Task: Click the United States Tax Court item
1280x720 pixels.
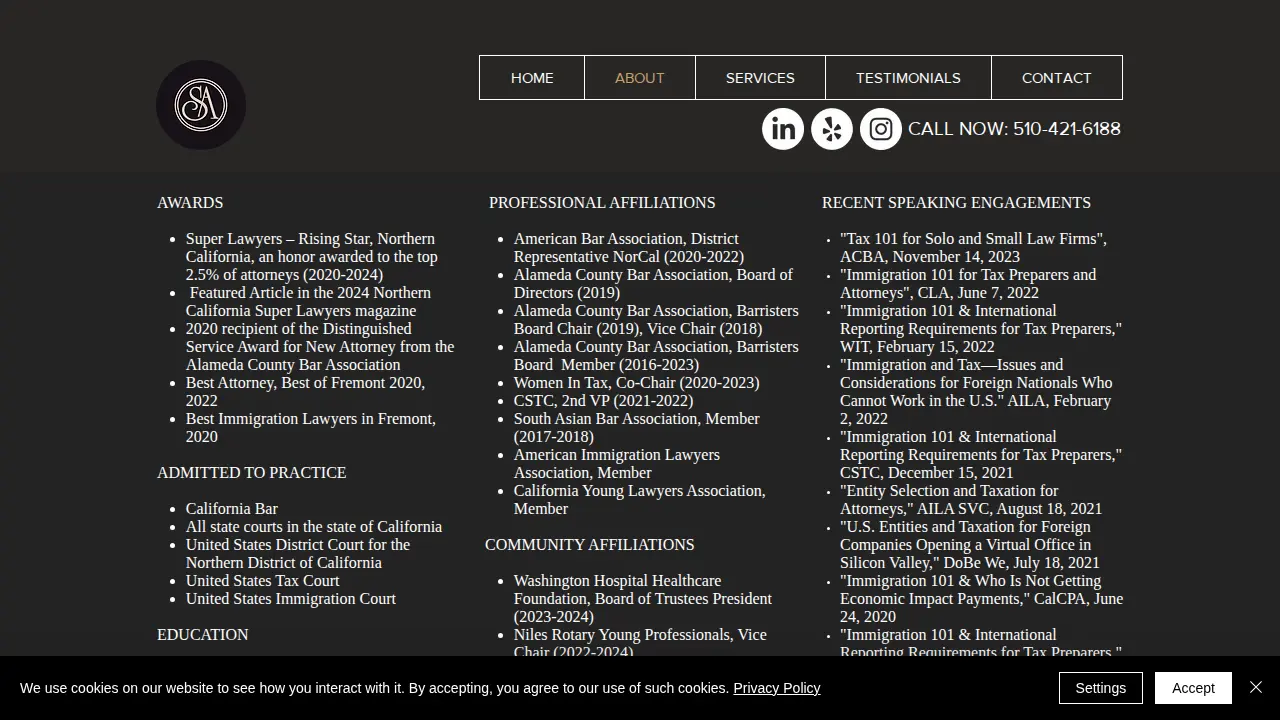Action: click(x=263, y=581)
